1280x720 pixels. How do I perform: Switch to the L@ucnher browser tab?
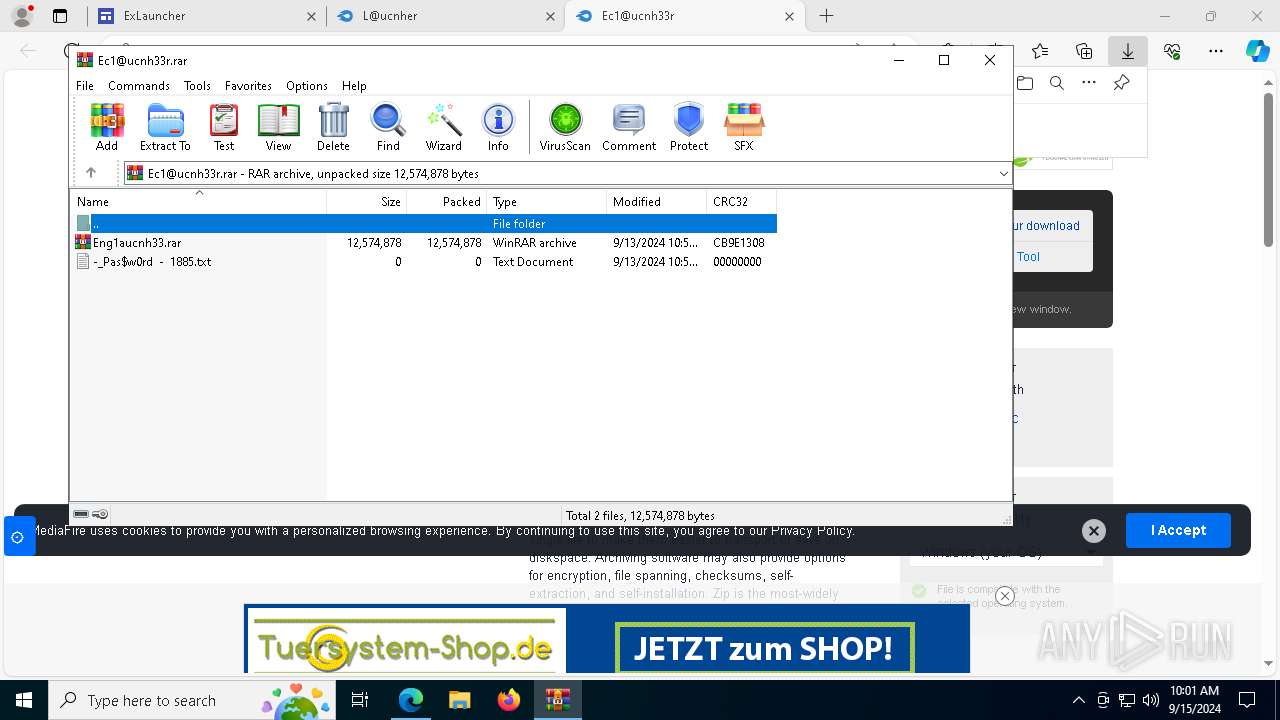pos(446,16)
